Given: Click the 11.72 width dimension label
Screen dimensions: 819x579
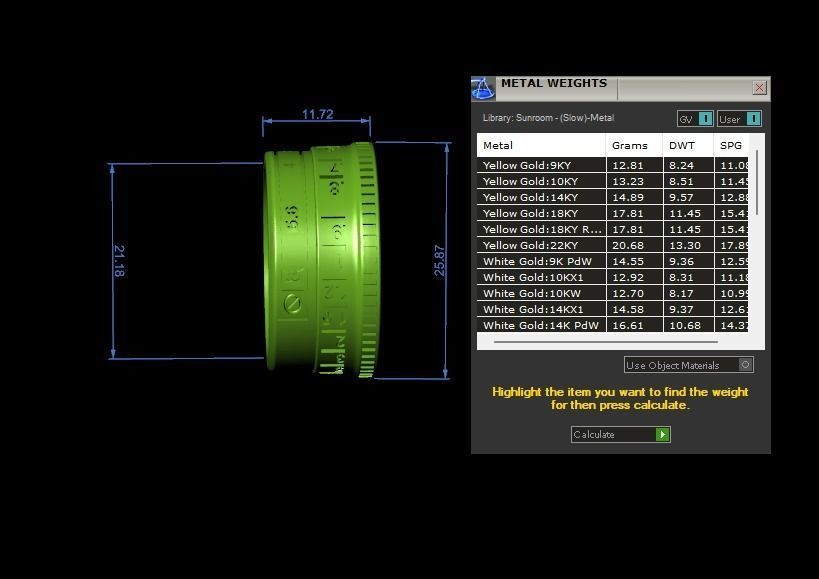Looking at the screenshot, I should [x=317, y=114].
